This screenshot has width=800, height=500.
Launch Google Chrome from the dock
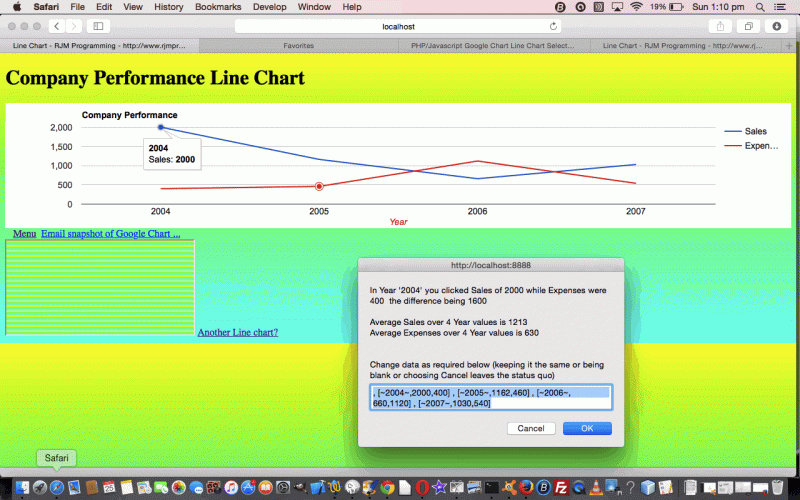387,488
